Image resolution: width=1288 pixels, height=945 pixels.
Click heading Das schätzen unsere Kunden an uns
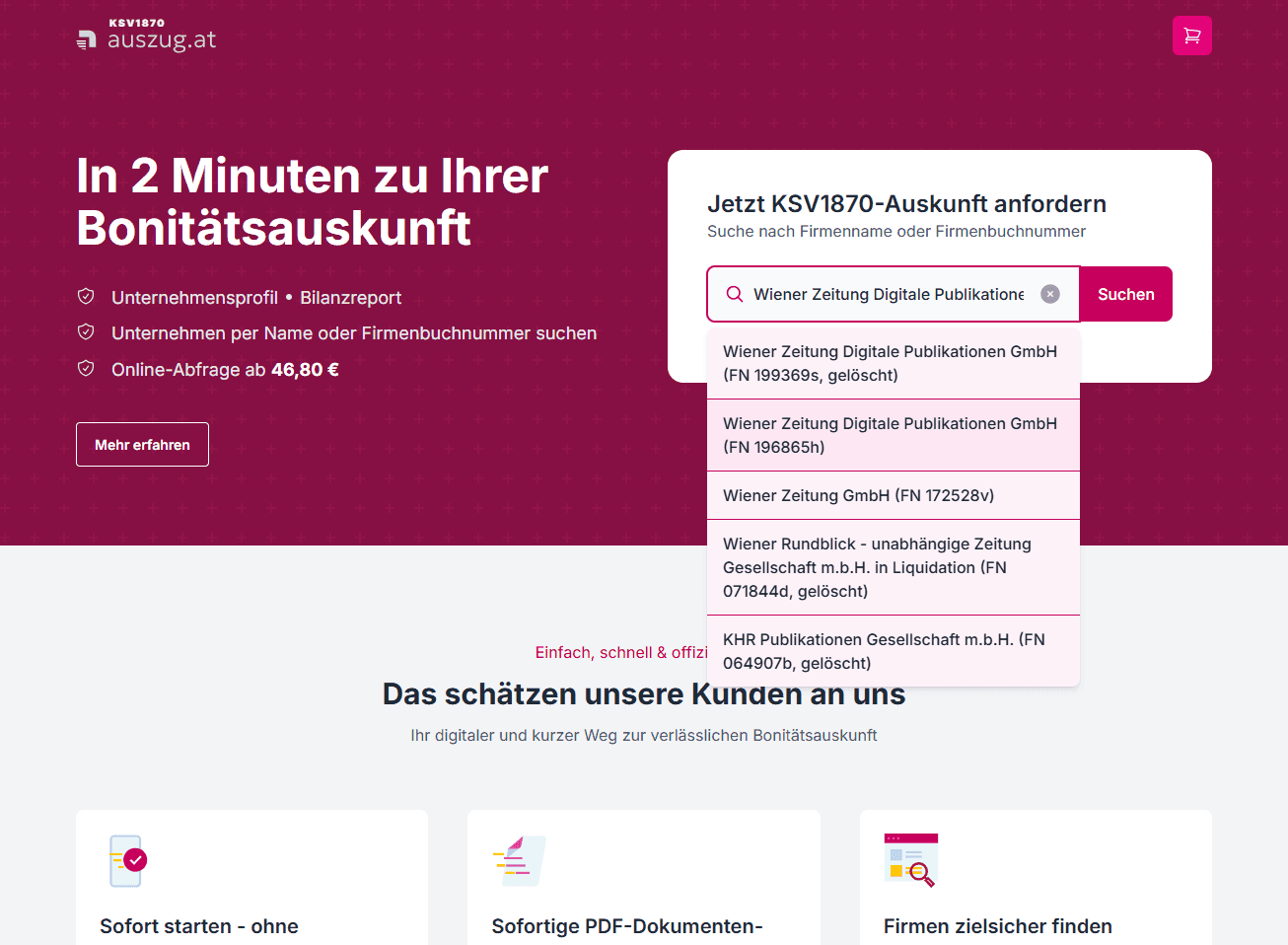click(644, 693)
